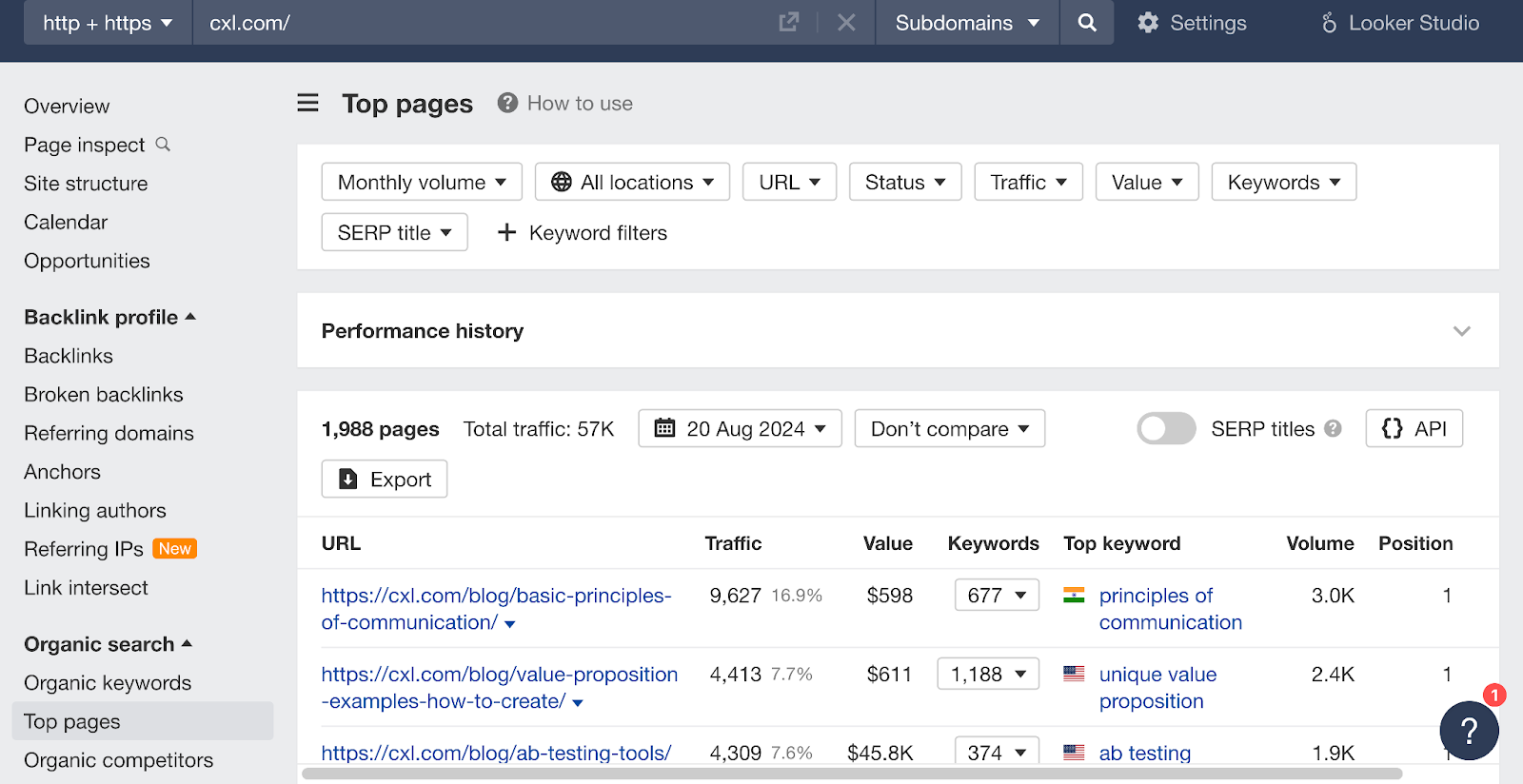Click US flag next to ab testing

pyautogui.click(x=1074, y=752)
